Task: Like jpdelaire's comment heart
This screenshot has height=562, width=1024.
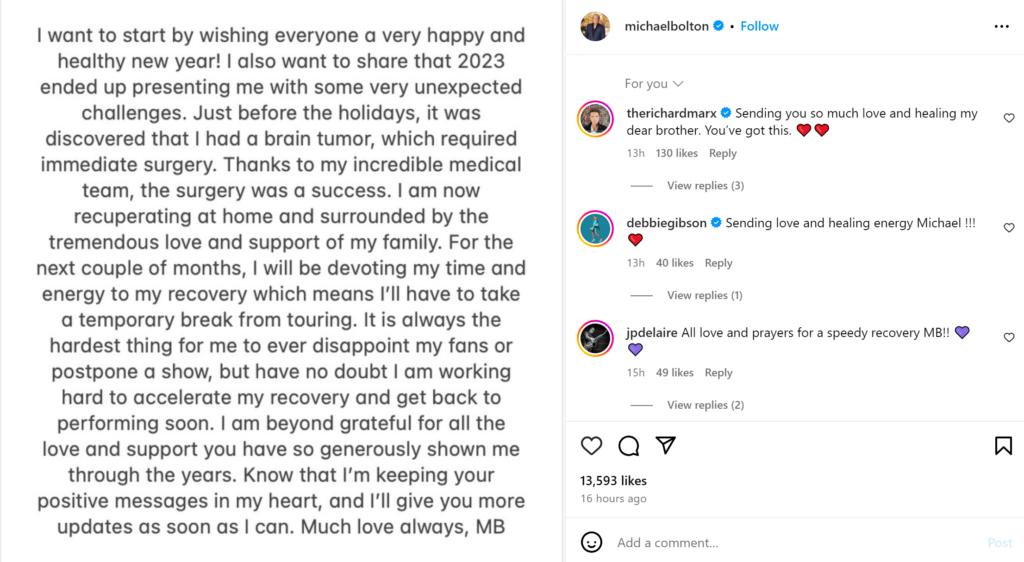Action: [x=1009, y=338]
